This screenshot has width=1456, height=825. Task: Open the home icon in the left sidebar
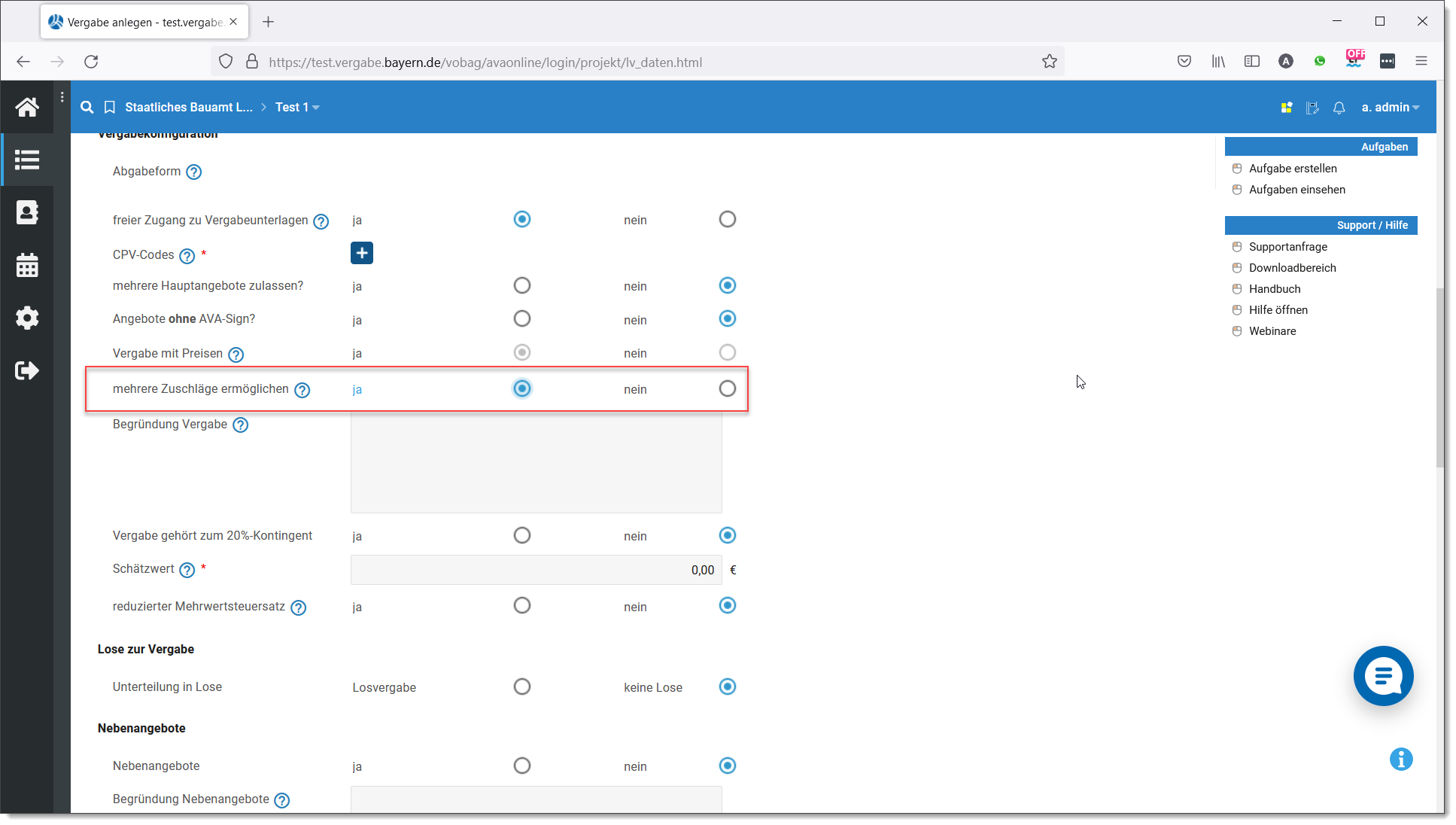[x=27, y=107]
